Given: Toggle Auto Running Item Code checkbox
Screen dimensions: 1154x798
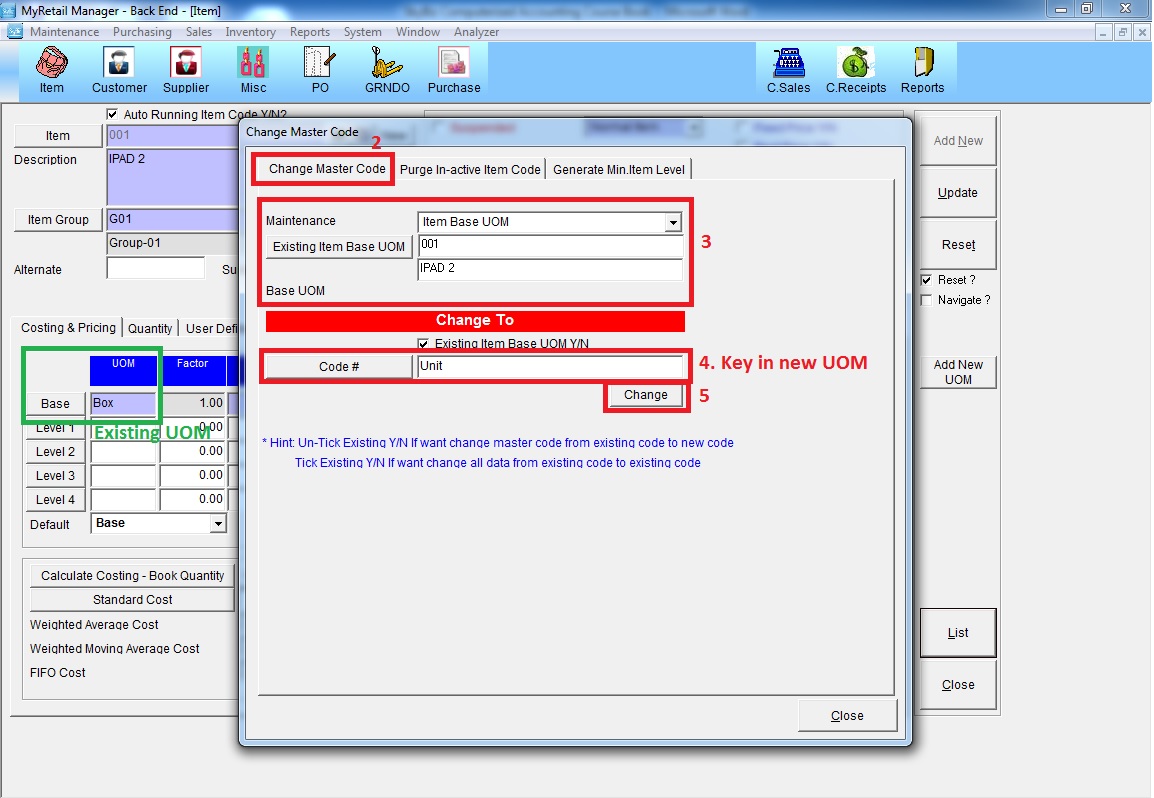Looking at the screenshot, I should point(112,115).
